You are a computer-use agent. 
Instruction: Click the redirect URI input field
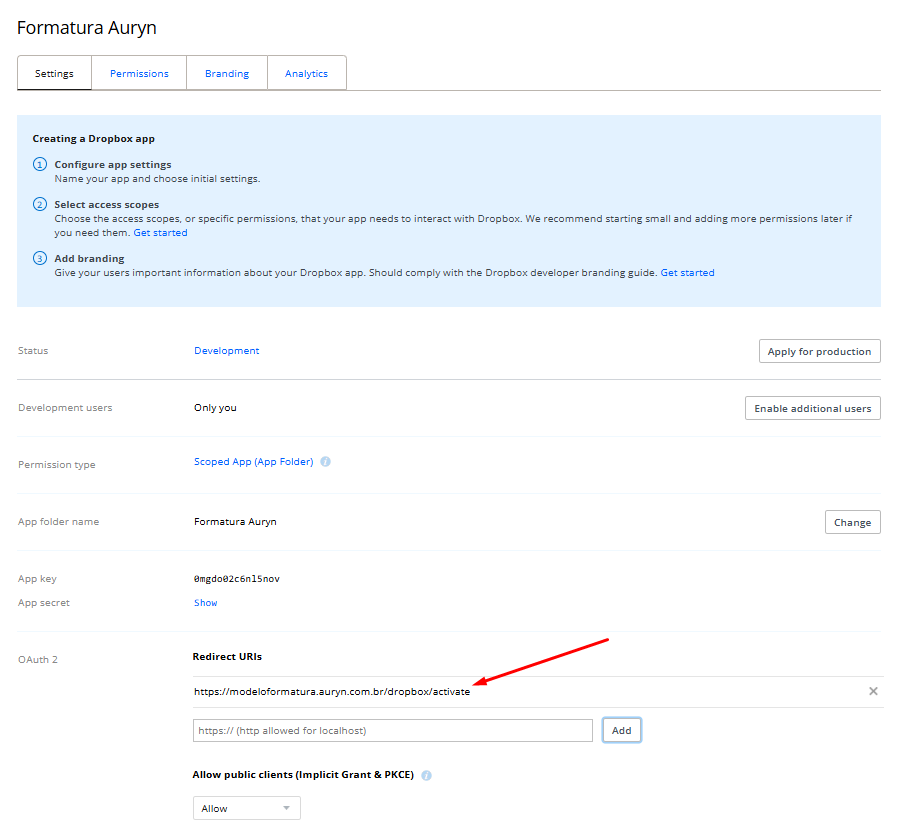393,730
